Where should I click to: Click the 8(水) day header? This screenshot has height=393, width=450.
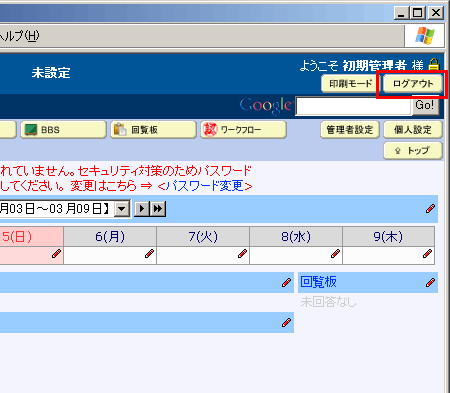pos(296,237)
